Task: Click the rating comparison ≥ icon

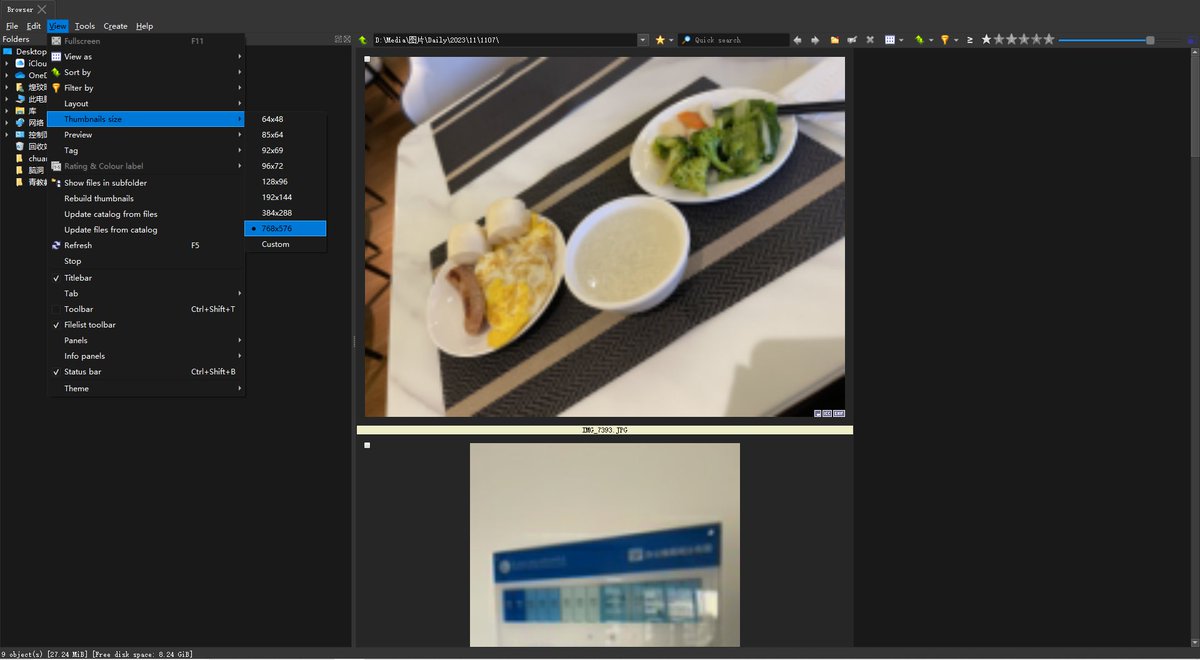Action: 970,40
